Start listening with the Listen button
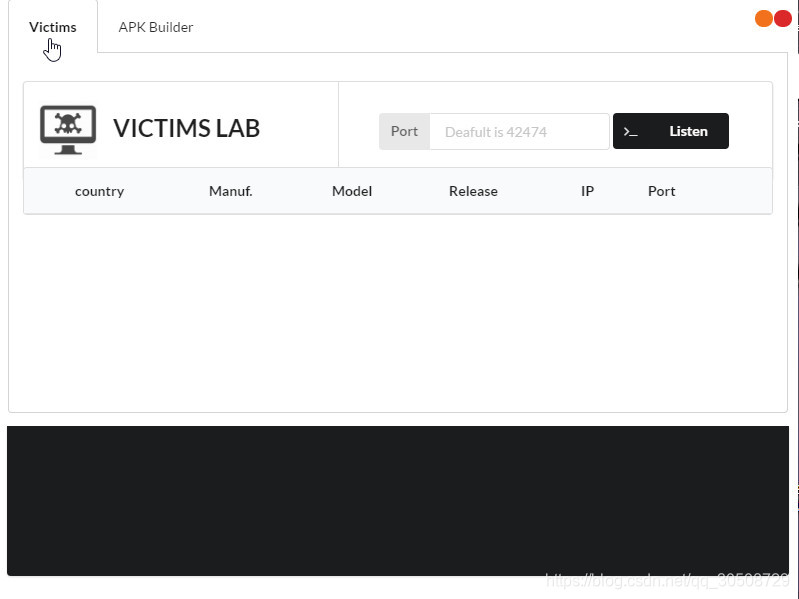 pyautogui.click(x=671, y=131)
